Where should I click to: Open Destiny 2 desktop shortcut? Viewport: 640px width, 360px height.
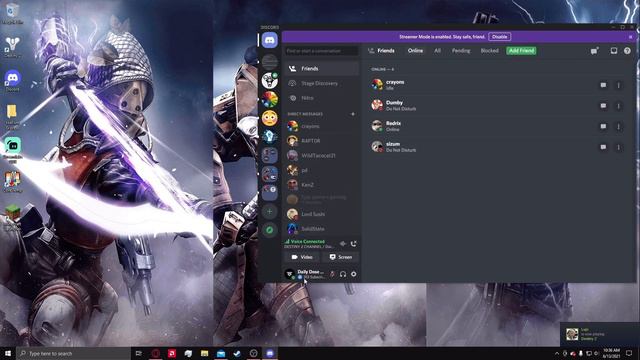click(x=12, y=47)
